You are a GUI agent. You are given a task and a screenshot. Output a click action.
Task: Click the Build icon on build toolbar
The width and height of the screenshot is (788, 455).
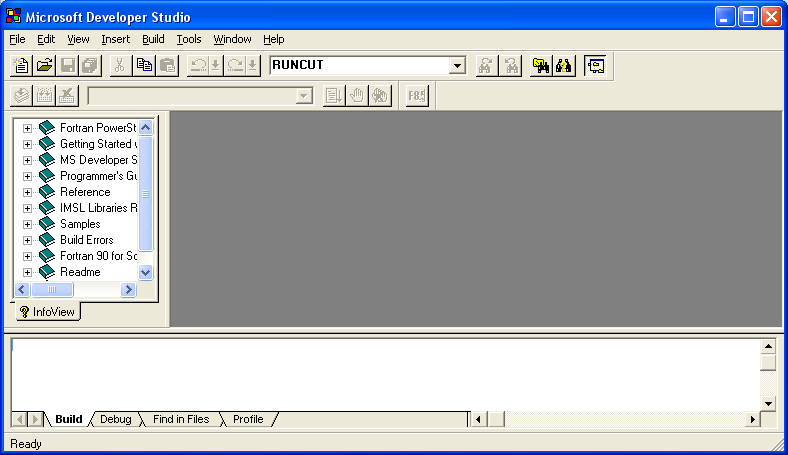pyautogui.click(x=44, y=96)
